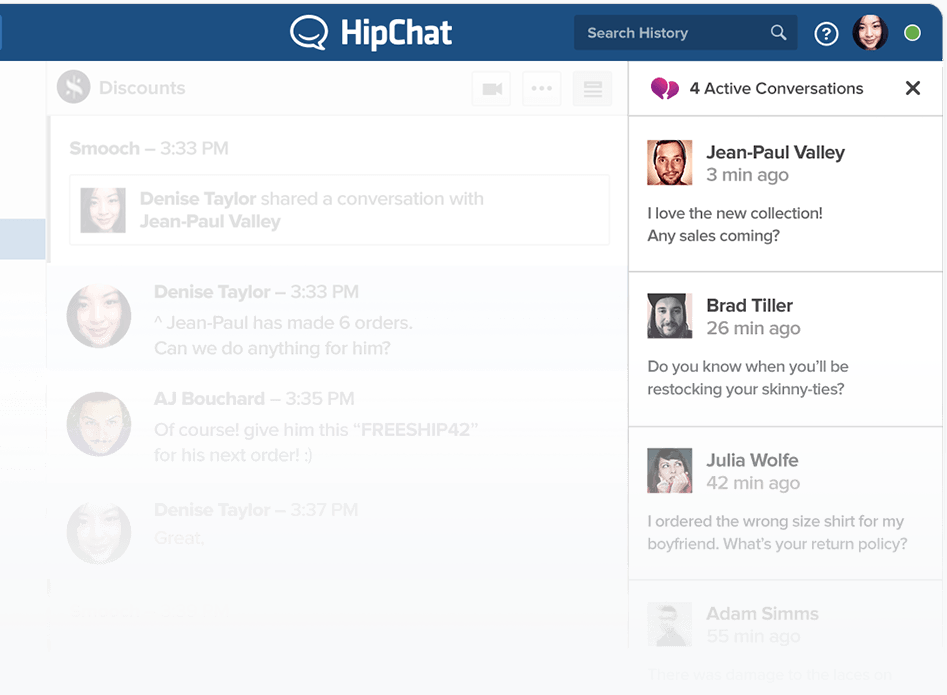Select the highlighted room in left sidebar
The width and height of the screenshot is (947, 695).
pos(22,239)
